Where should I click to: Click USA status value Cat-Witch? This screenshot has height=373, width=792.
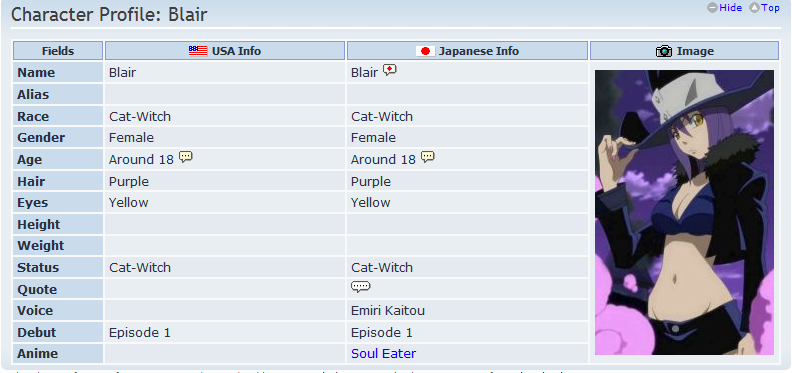point(140,267)
